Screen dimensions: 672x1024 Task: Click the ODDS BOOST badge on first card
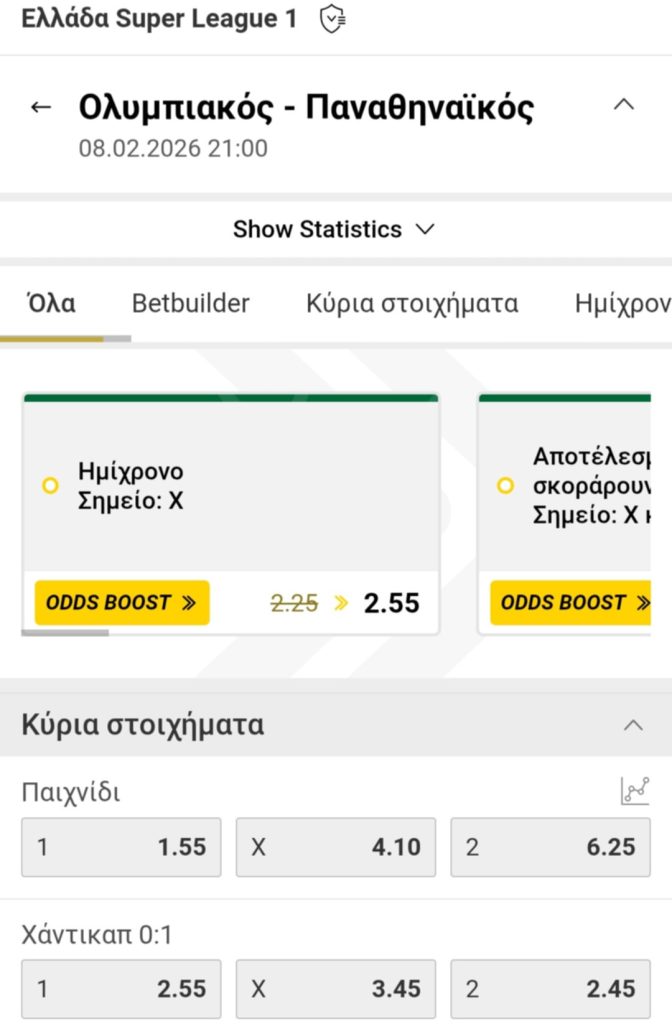click(x=121, y=602)
